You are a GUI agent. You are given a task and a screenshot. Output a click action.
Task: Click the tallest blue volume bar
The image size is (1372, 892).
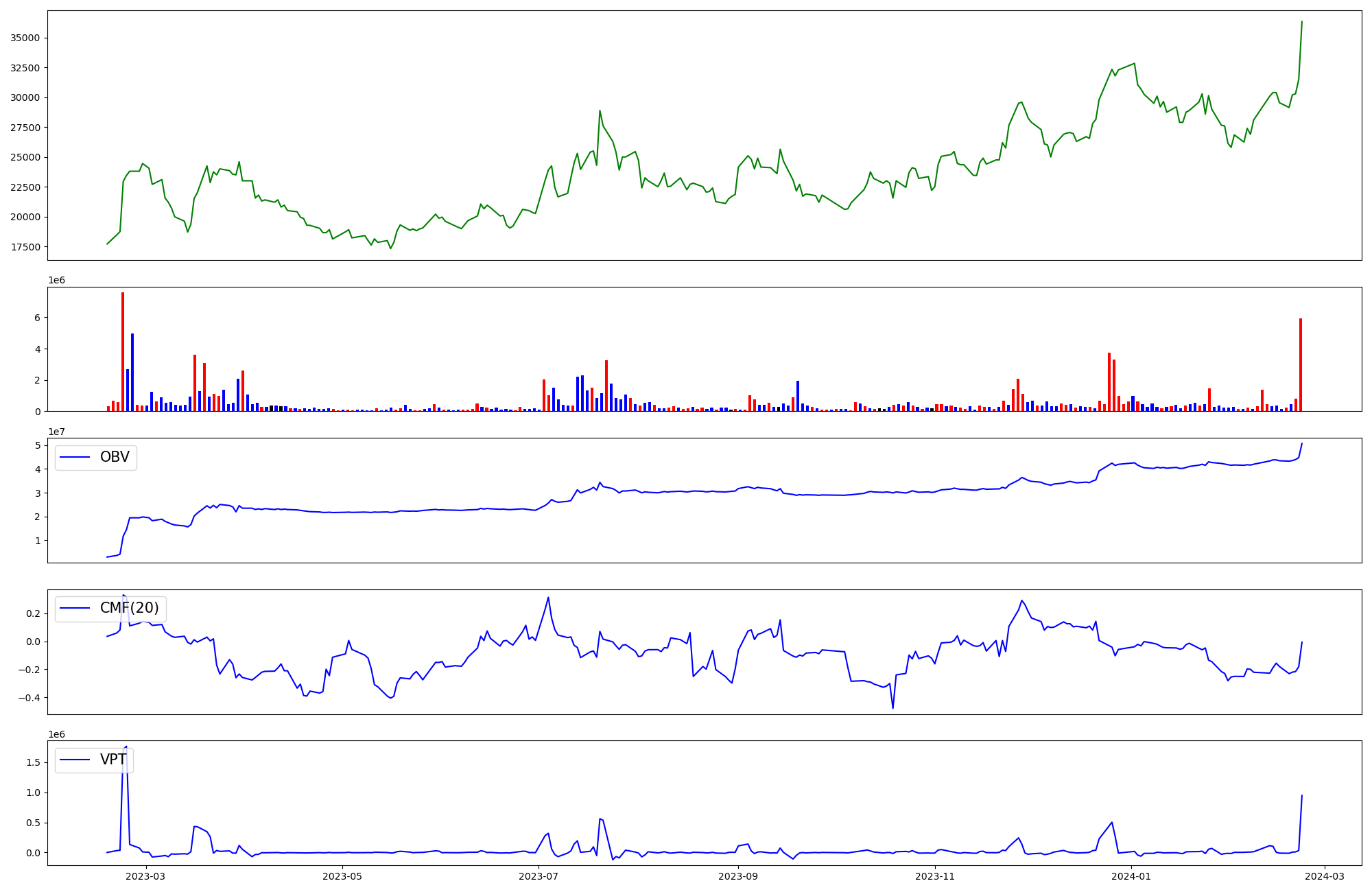132,372
